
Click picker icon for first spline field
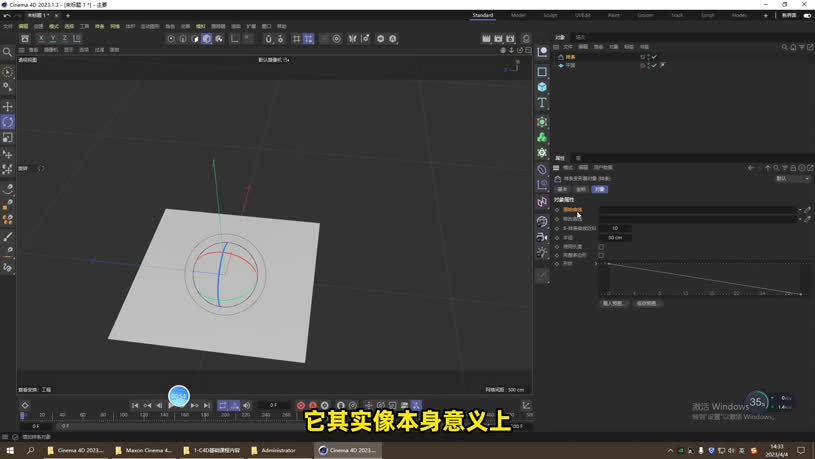(807, 210)
